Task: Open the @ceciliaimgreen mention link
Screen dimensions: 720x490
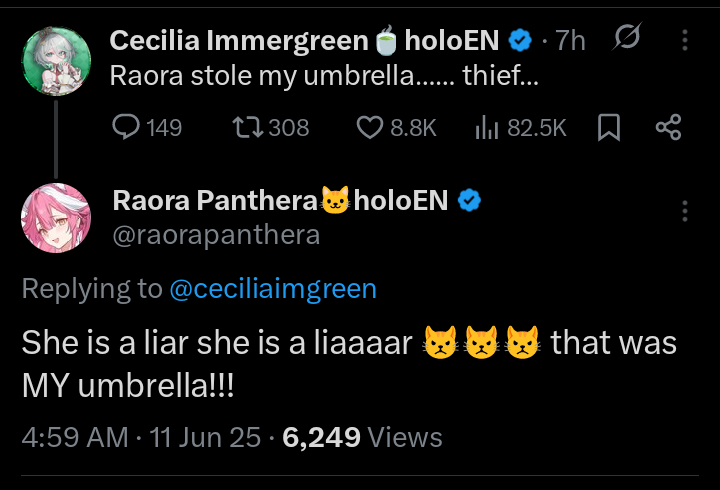Action: point(273,289)
